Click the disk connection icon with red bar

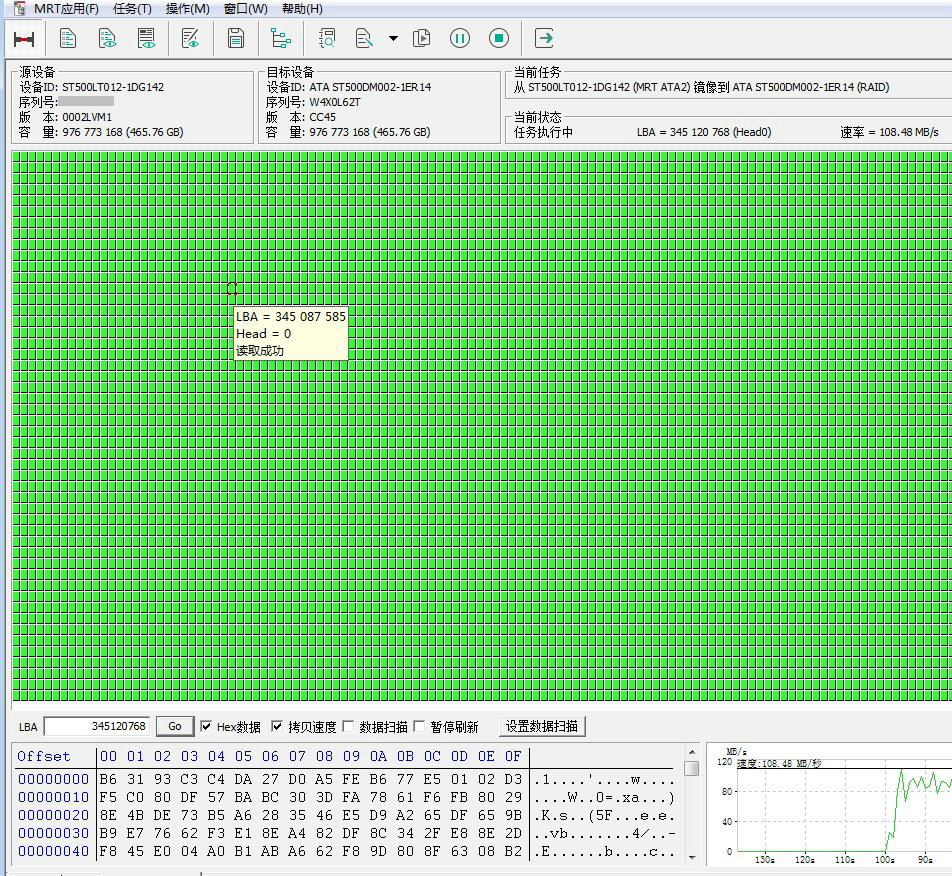(x=24, y=39)
